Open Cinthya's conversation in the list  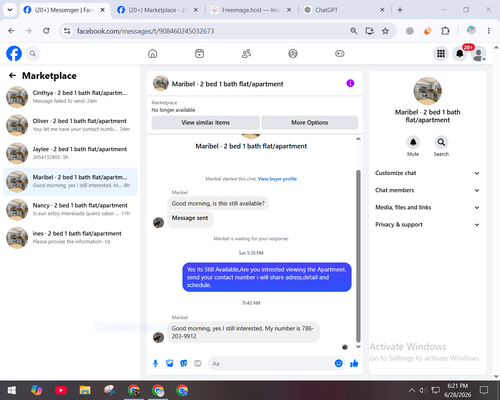[70, 97]
